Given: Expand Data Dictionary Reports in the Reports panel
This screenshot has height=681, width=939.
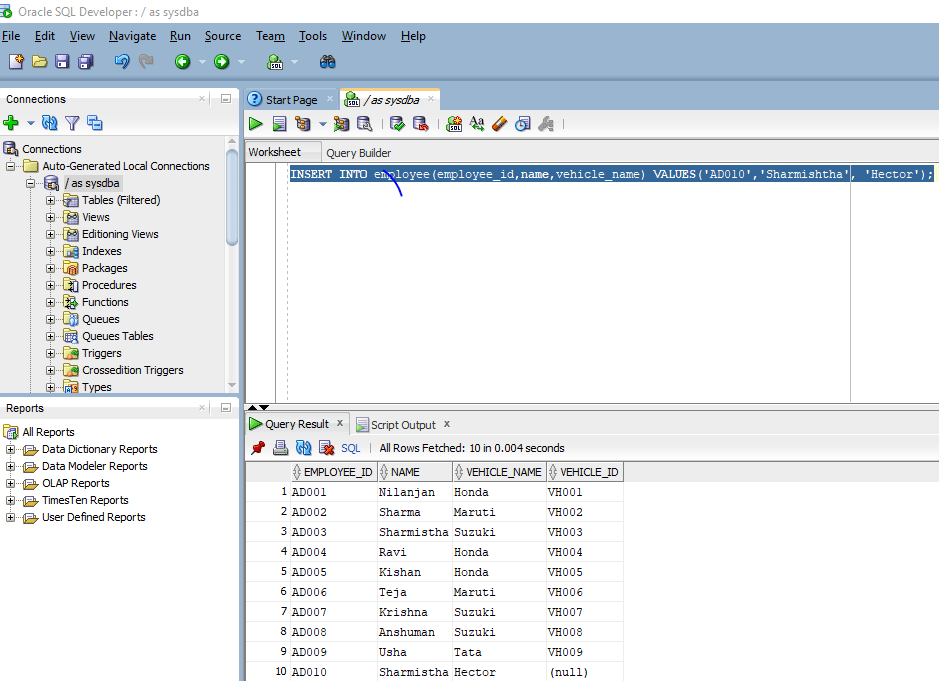Looking at the screenshot, I should [x=11, y=449].
